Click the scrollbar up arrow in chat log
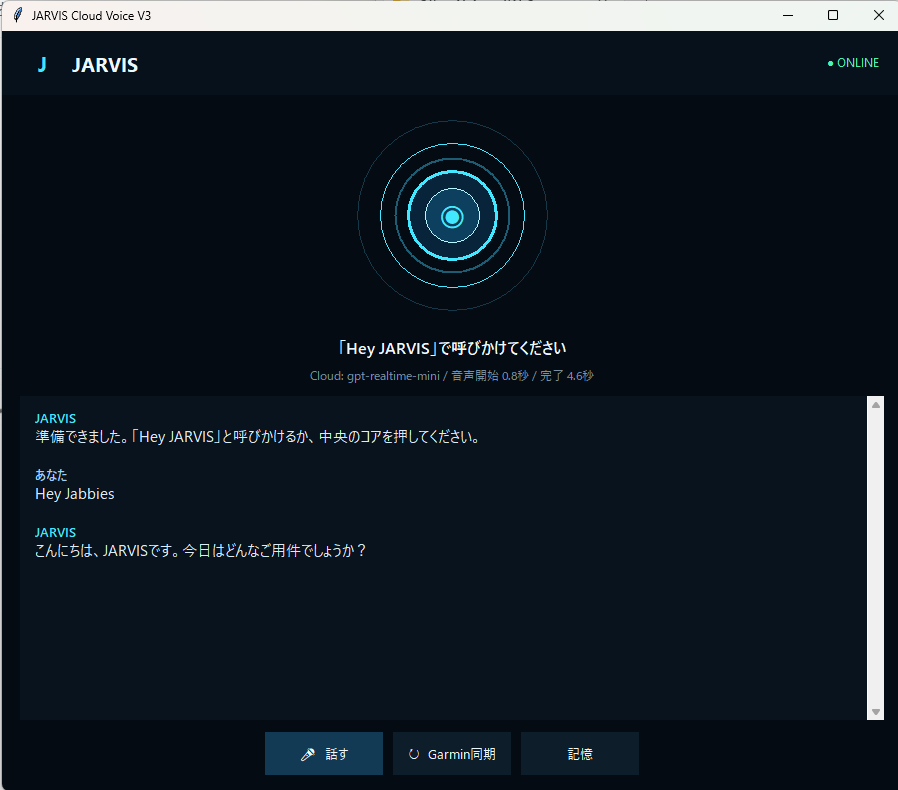This screenshot has width=898, height=790. (876, 404)
